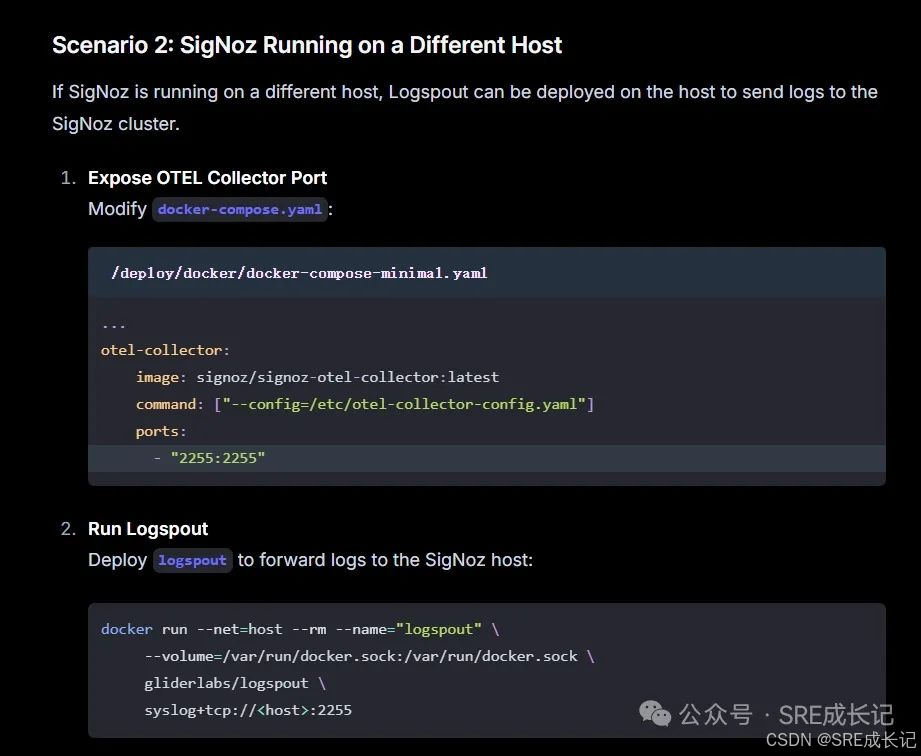Click the 'ports:' line in the code block
This screenshot has width=921, height=756.
pos(161,431)
